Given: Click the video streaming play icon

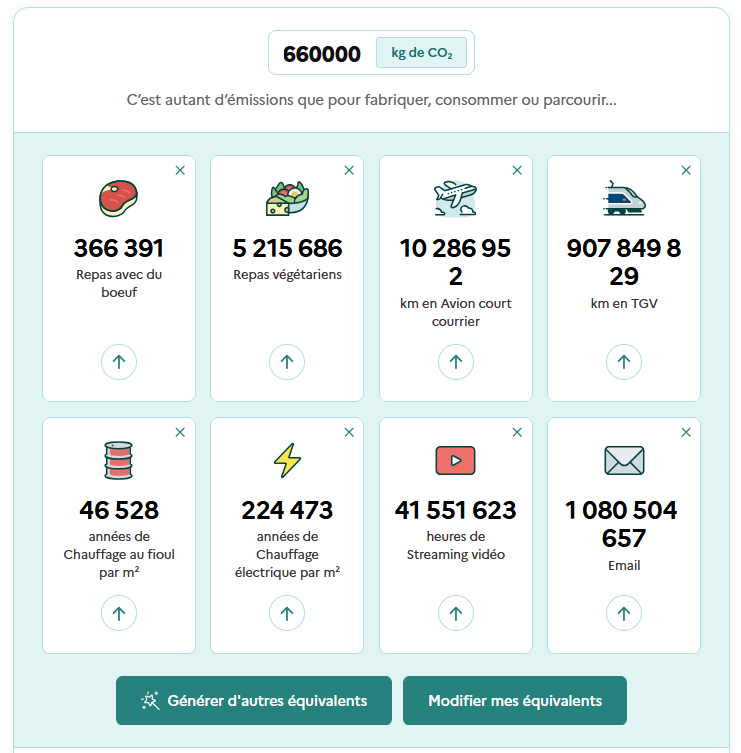Looking at the screenshot, I should 455,460.
